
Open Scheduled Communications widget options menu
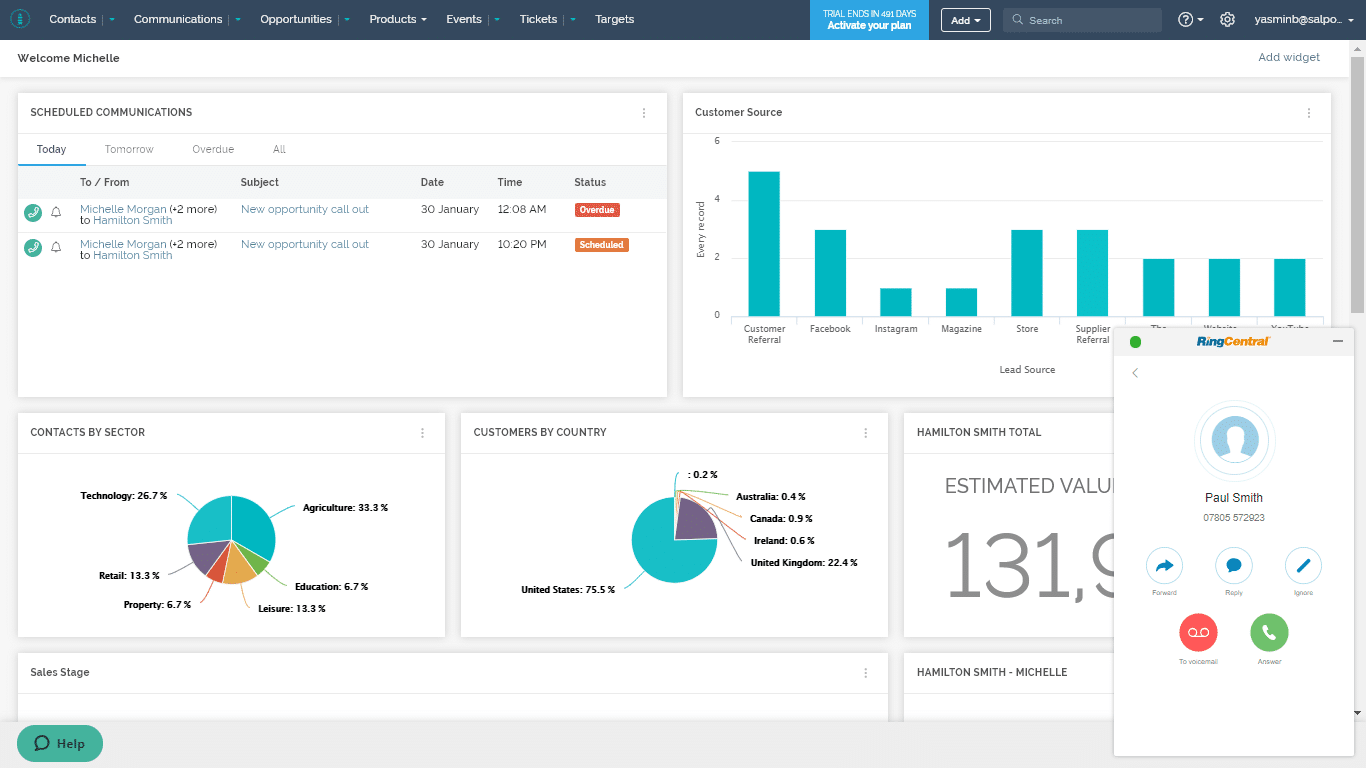[x=644, y=113]
